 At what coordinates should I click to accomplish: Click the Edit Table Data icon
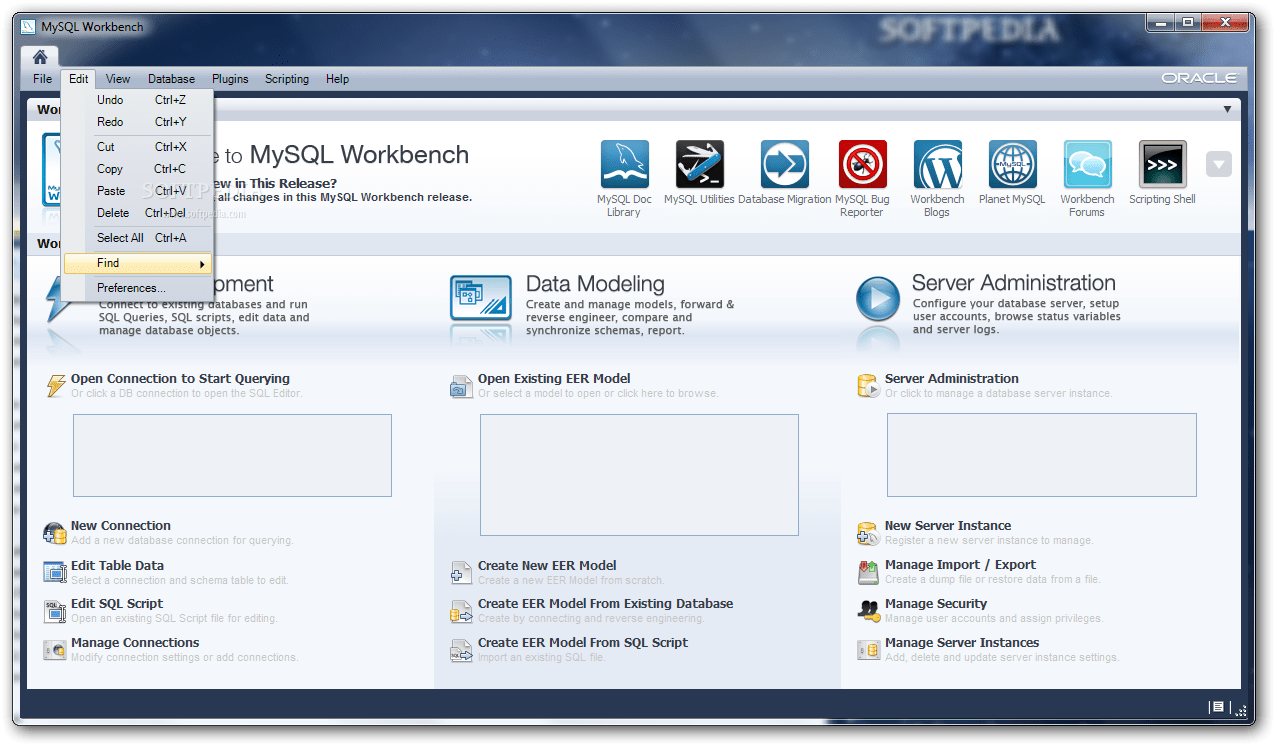pyautogui.click(x=55, y=572)
